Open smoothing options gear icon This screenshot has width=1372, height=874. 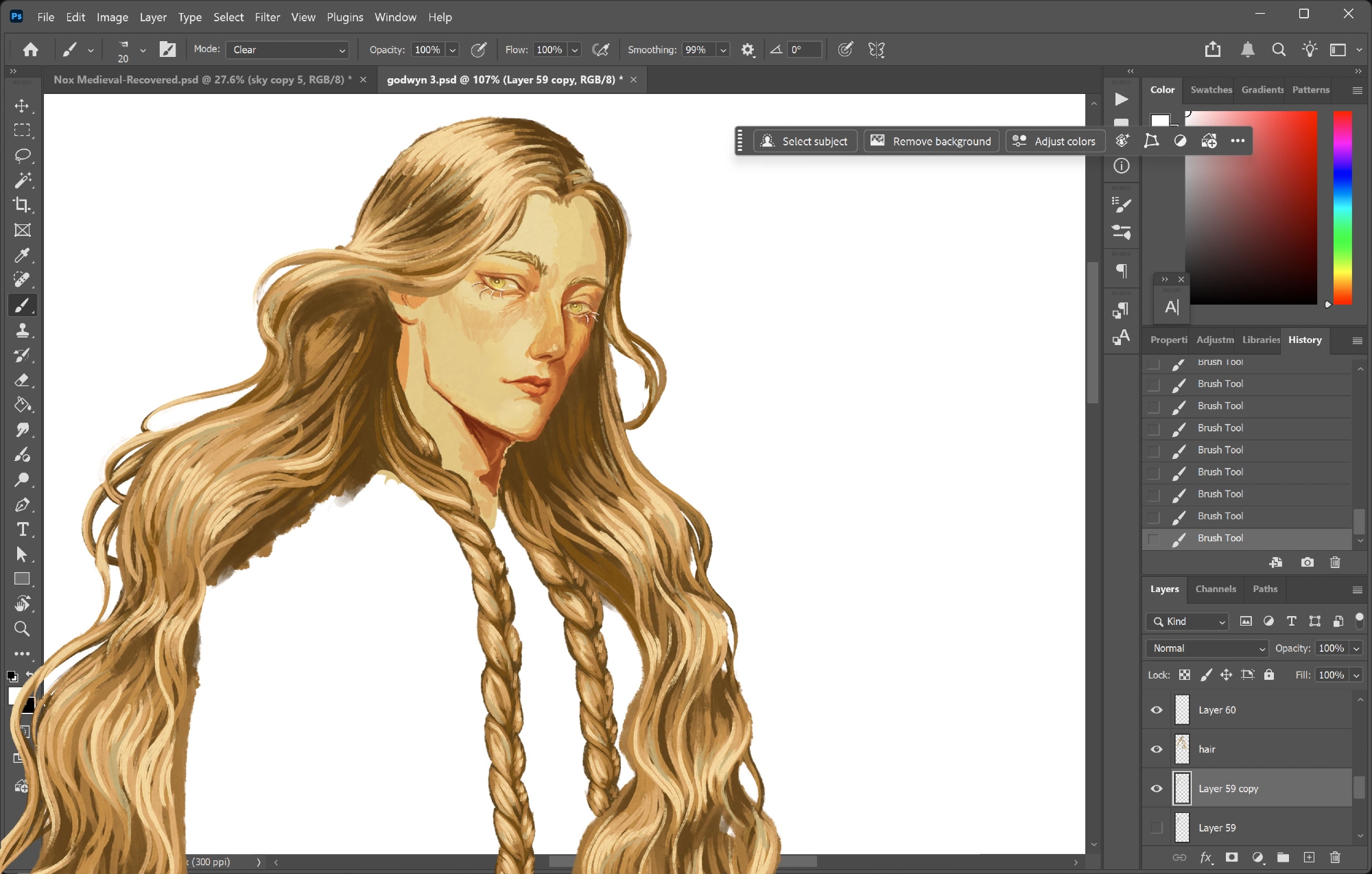pos(748,50)
